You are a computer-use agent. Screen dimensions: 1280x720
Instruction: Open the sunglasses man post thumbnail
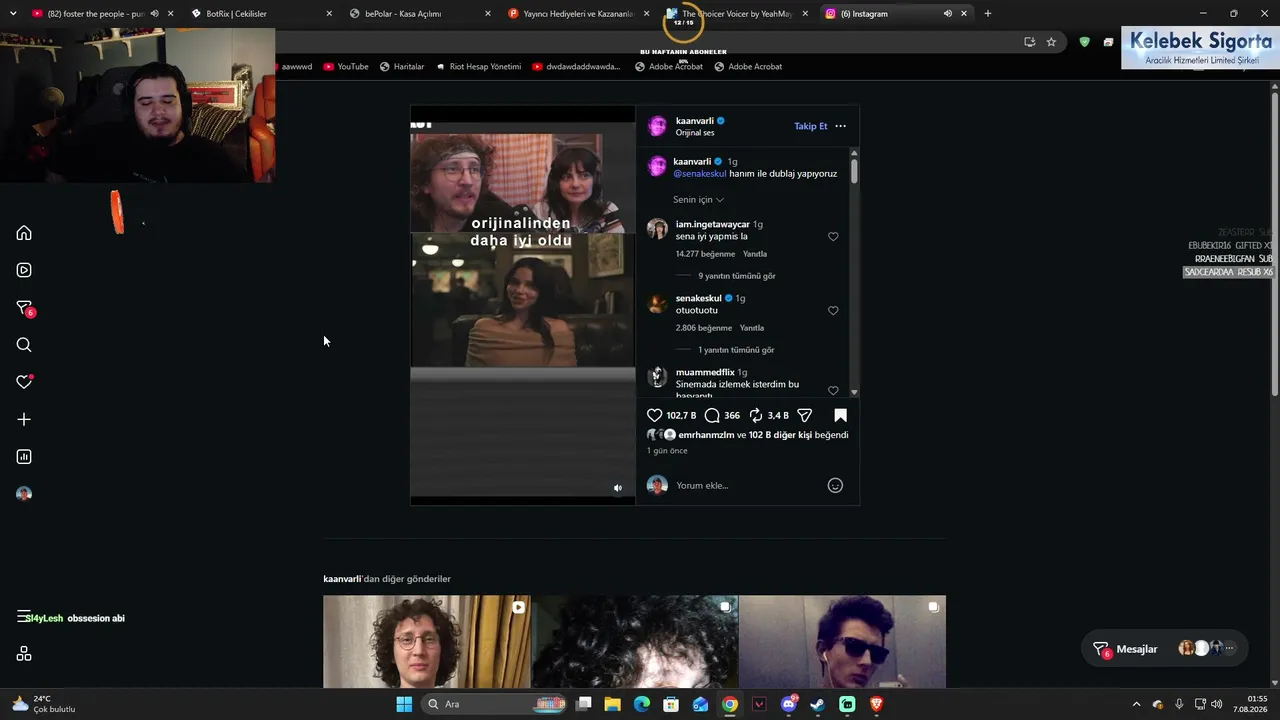pyautogui.click(x=842, y=642)
